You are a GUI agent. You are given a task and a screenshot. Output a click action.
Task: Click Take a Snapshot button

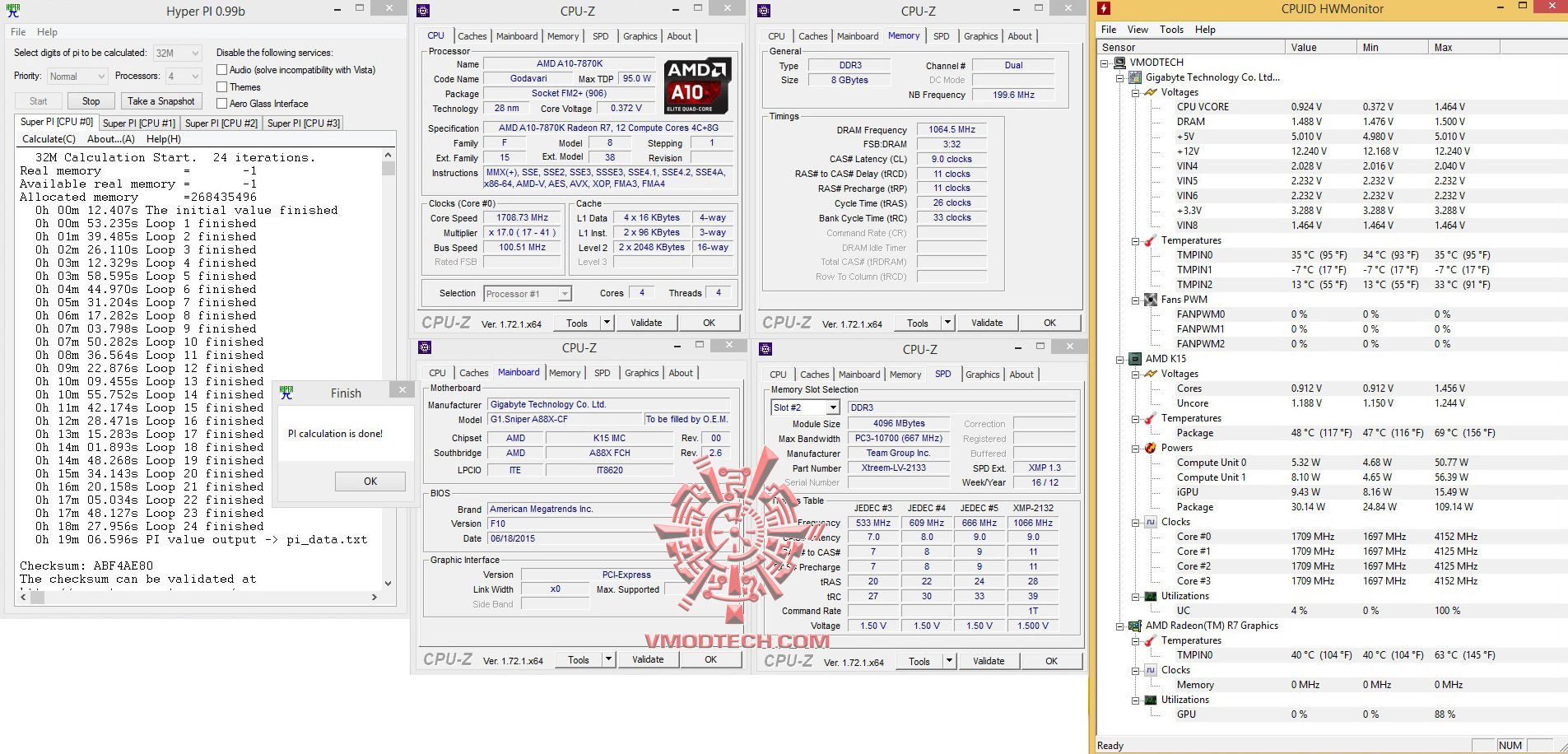161,101
